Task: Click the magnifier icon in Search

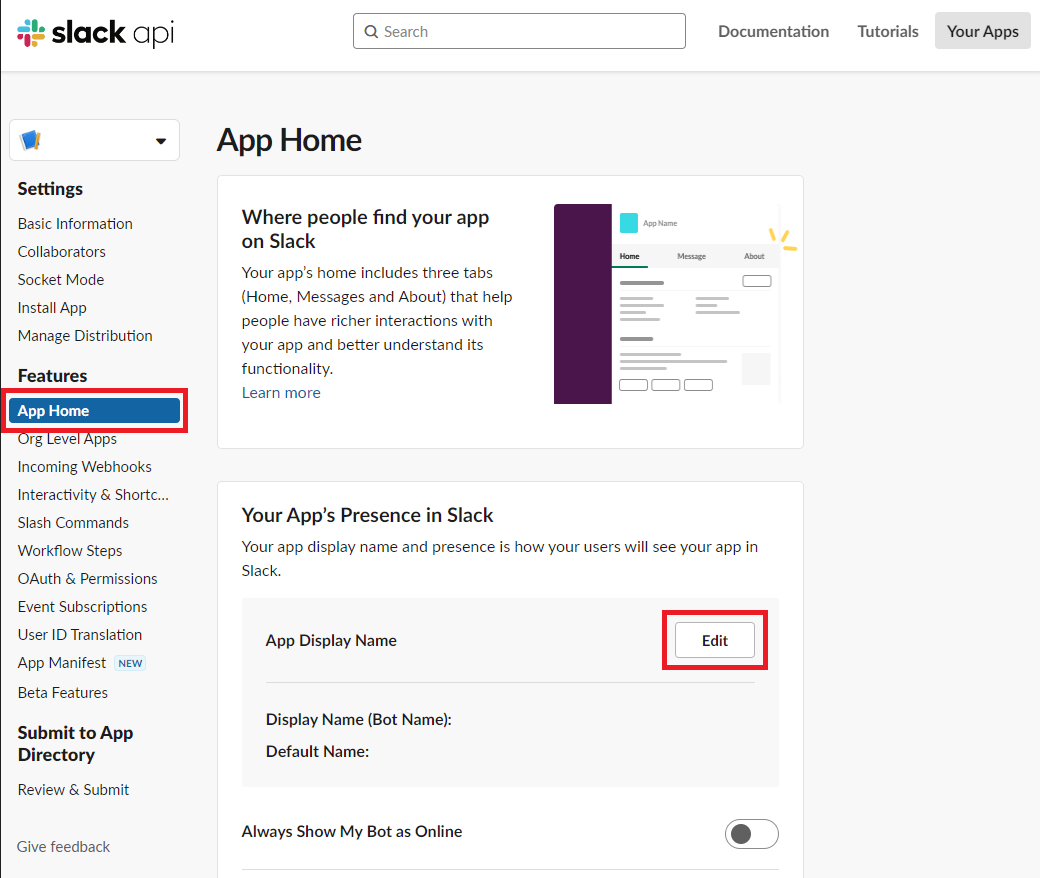Action: tap(371, 32)
